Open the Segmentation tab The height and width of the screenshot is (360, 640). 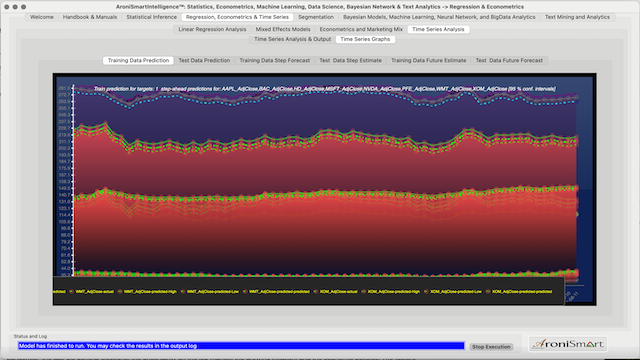tap(316, 17)
